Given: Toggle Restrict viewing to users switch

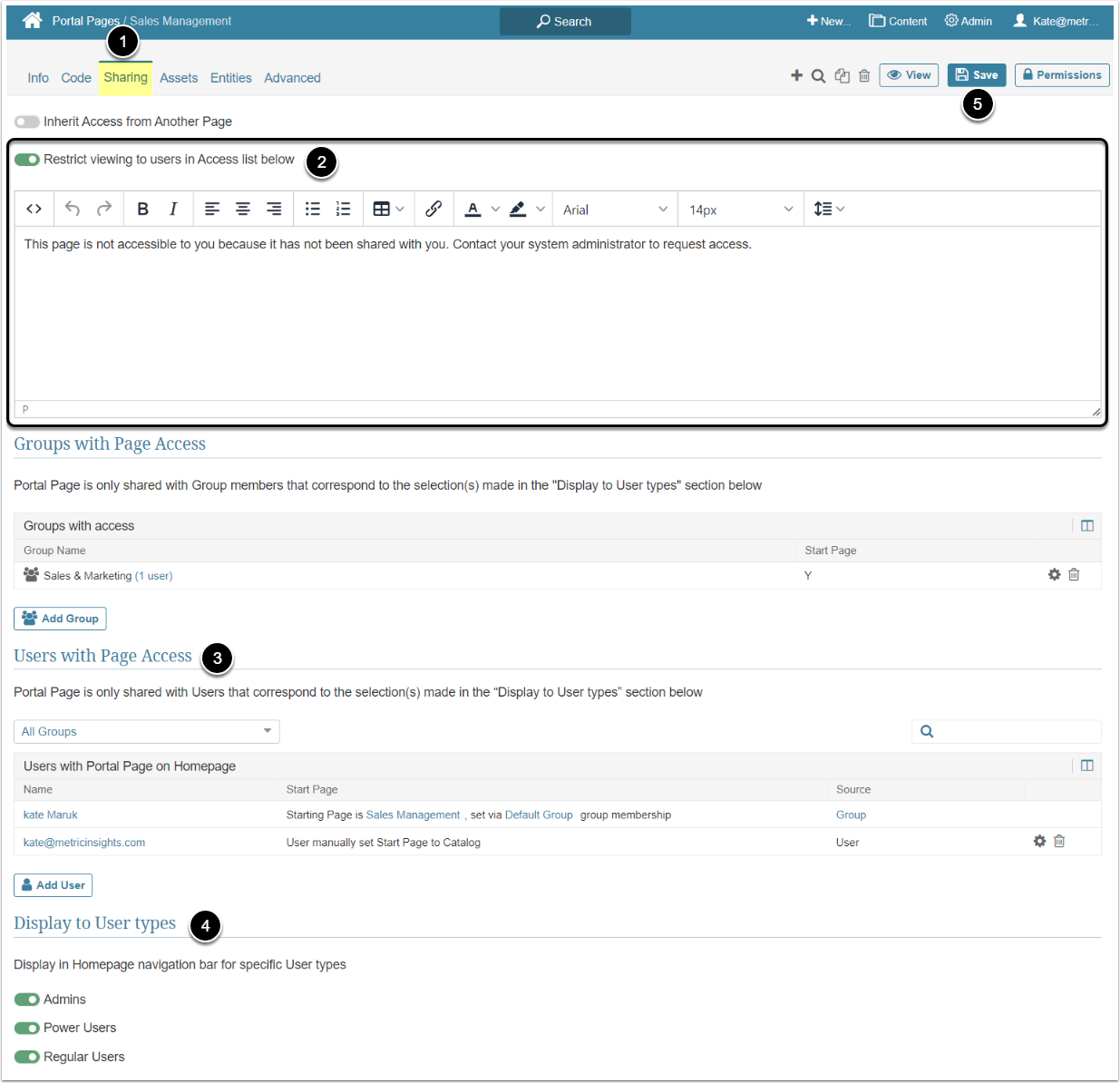Looking at the screenshot, I should (27, 160).
